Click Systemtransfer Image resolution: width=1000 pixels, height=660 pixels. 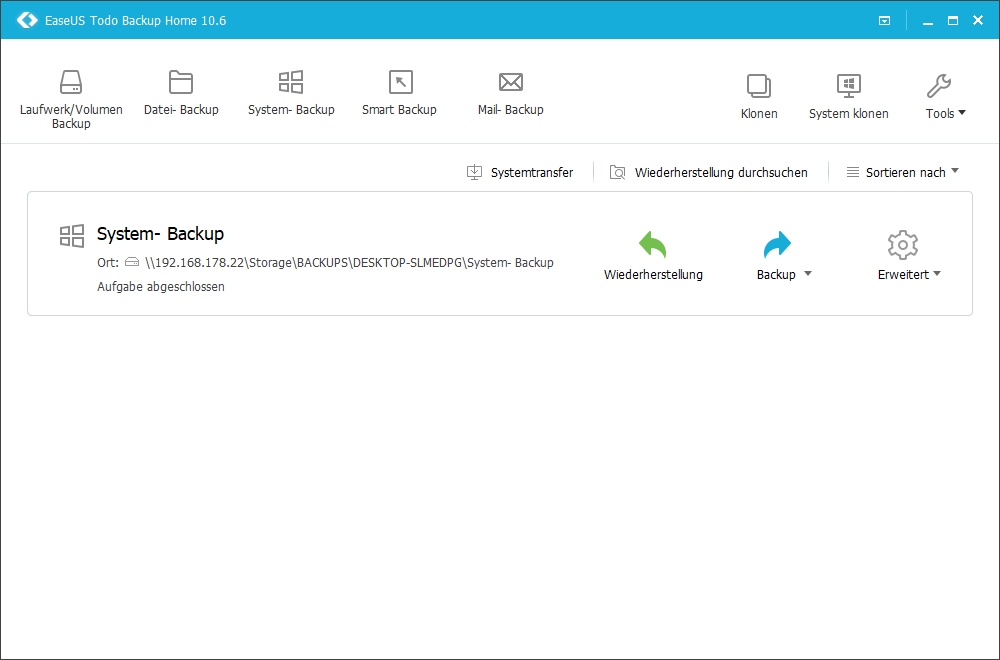[520, 172]
